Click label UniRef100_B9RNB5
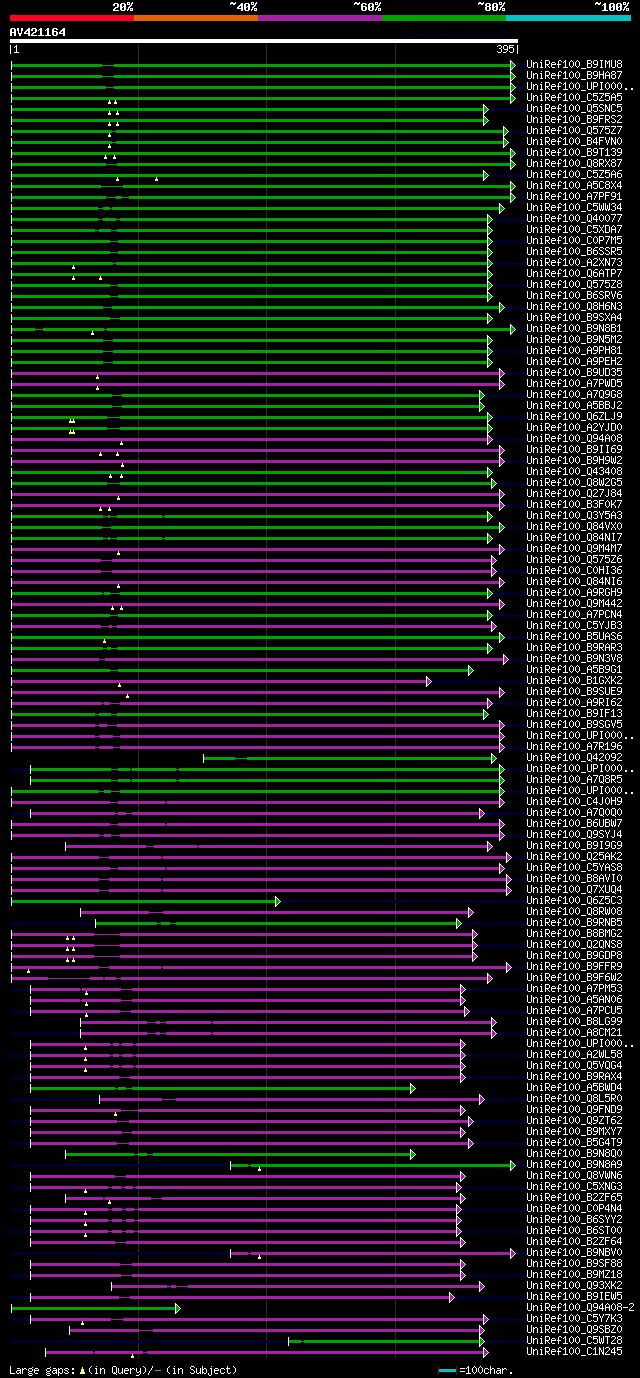The height and width of the screenshot is (1378, 640). pyautogui.click(x=574, y=922)
